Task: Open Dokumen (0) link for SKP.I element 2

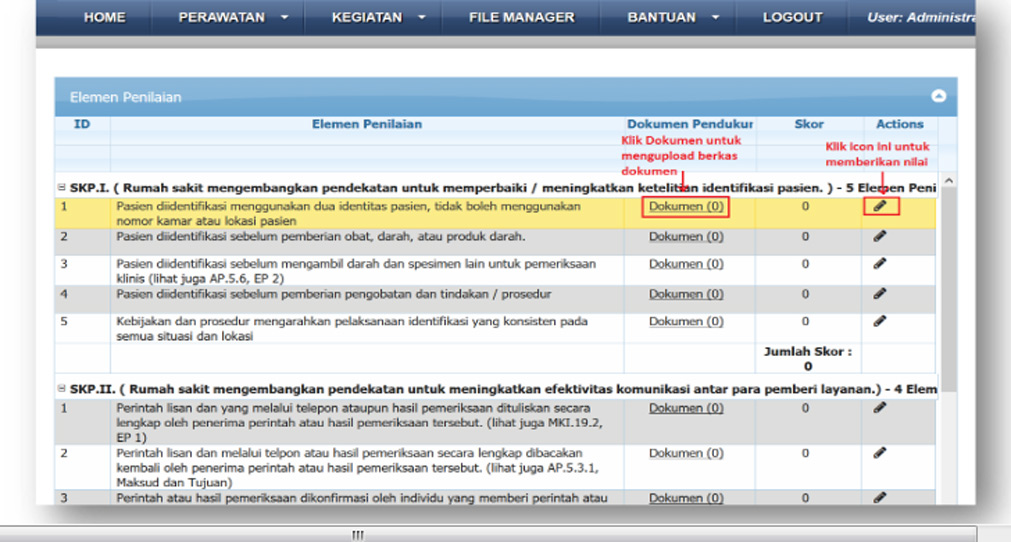Action: [686, 237]
